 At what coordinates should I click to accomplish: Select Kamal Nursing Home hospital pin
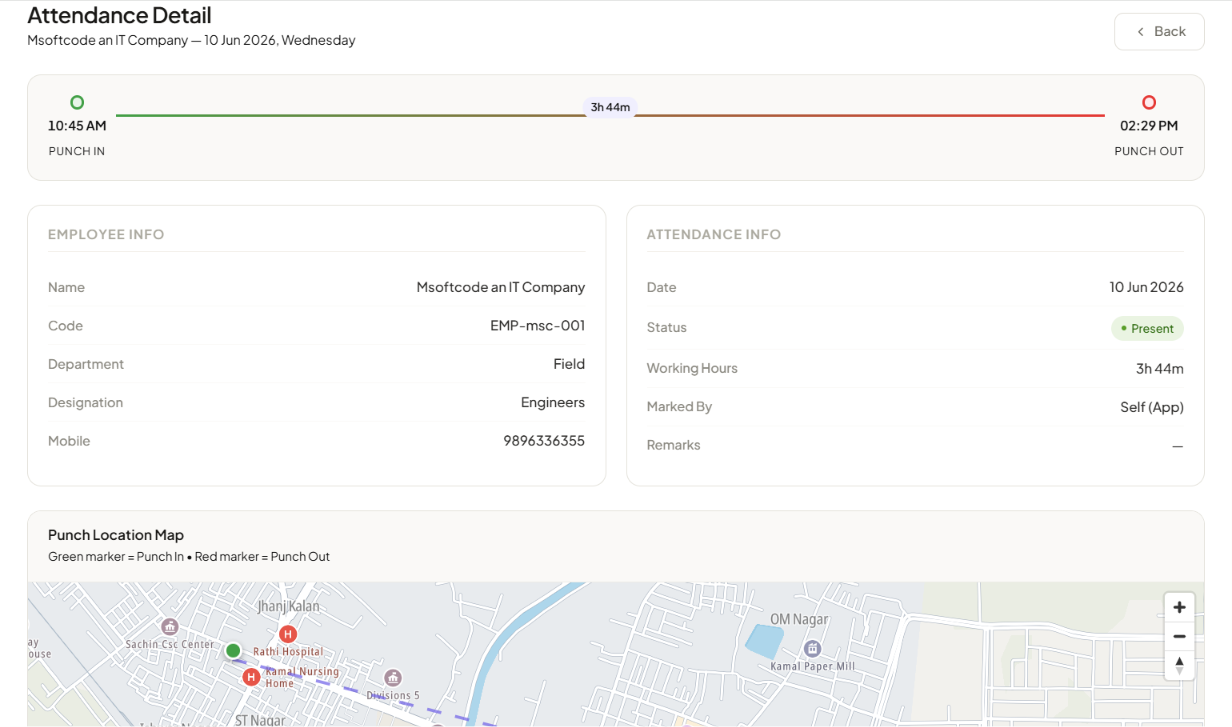coord(251,677)
